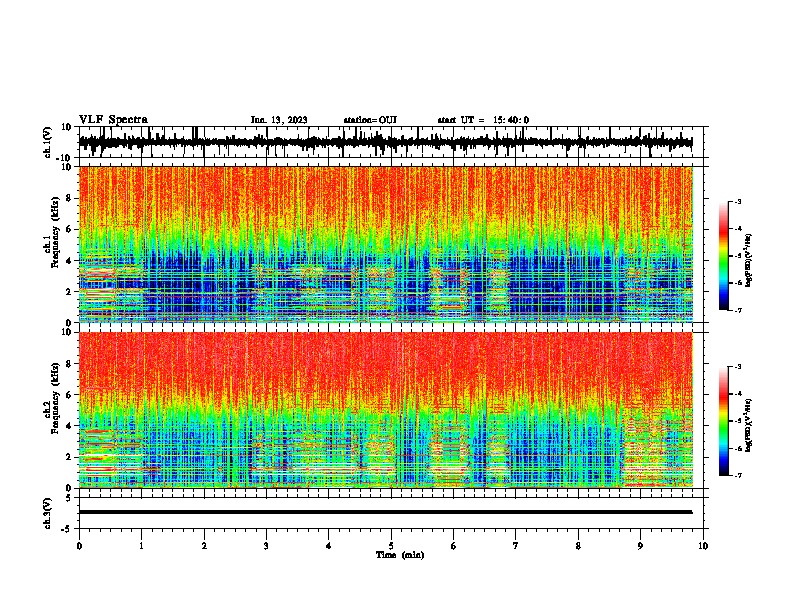
Task: Click the ch.1 voltage waveform trace panel
Action: [393, 142]
